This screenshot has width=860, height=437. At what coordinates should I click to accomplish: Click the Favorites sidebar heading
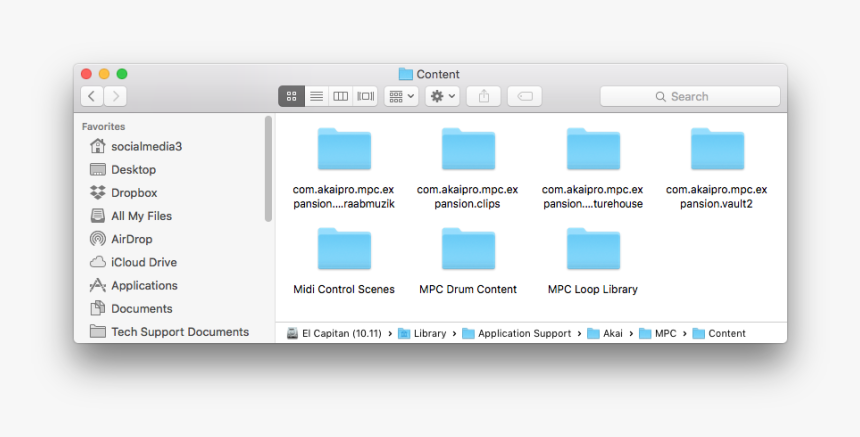tap(104, 127)
